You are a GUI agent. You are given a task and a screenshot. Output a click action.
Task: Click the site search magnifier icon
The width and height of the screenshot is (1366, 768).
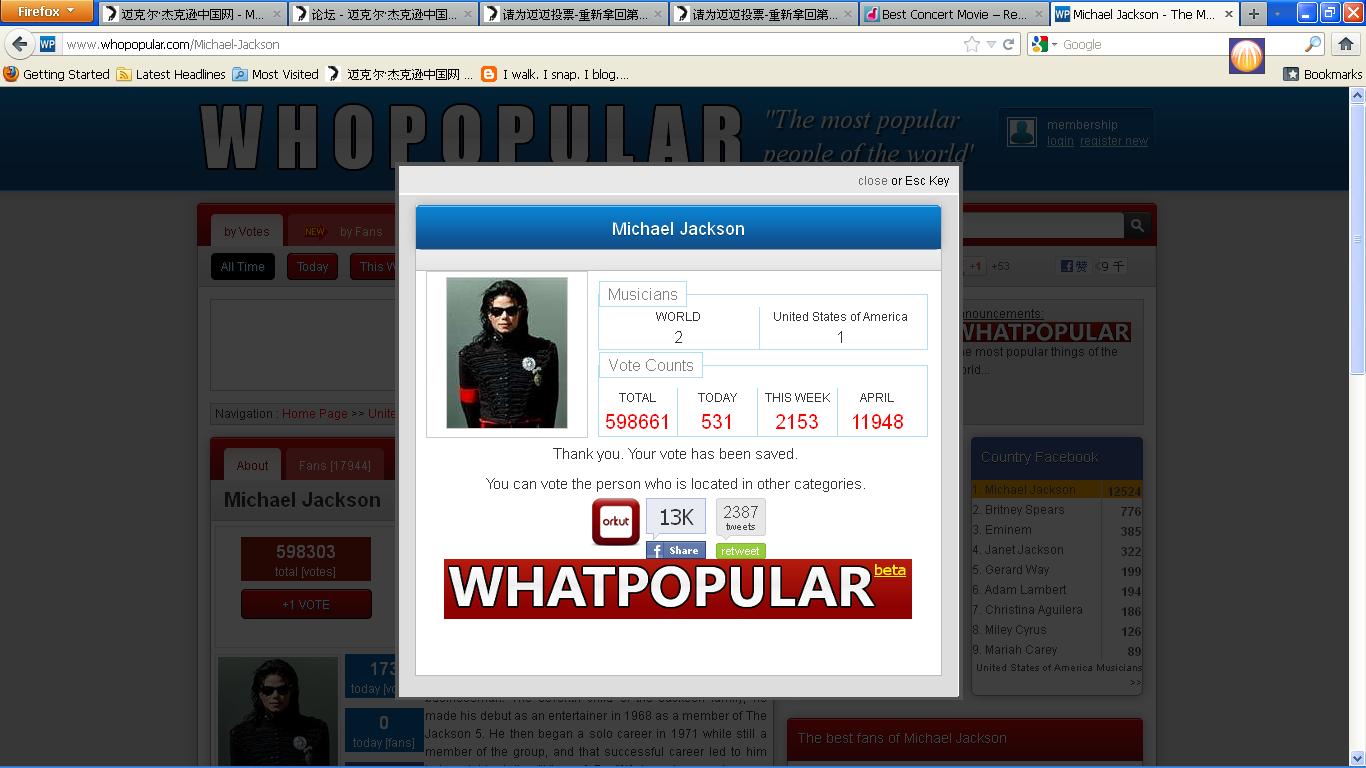tap(1137, 226)
